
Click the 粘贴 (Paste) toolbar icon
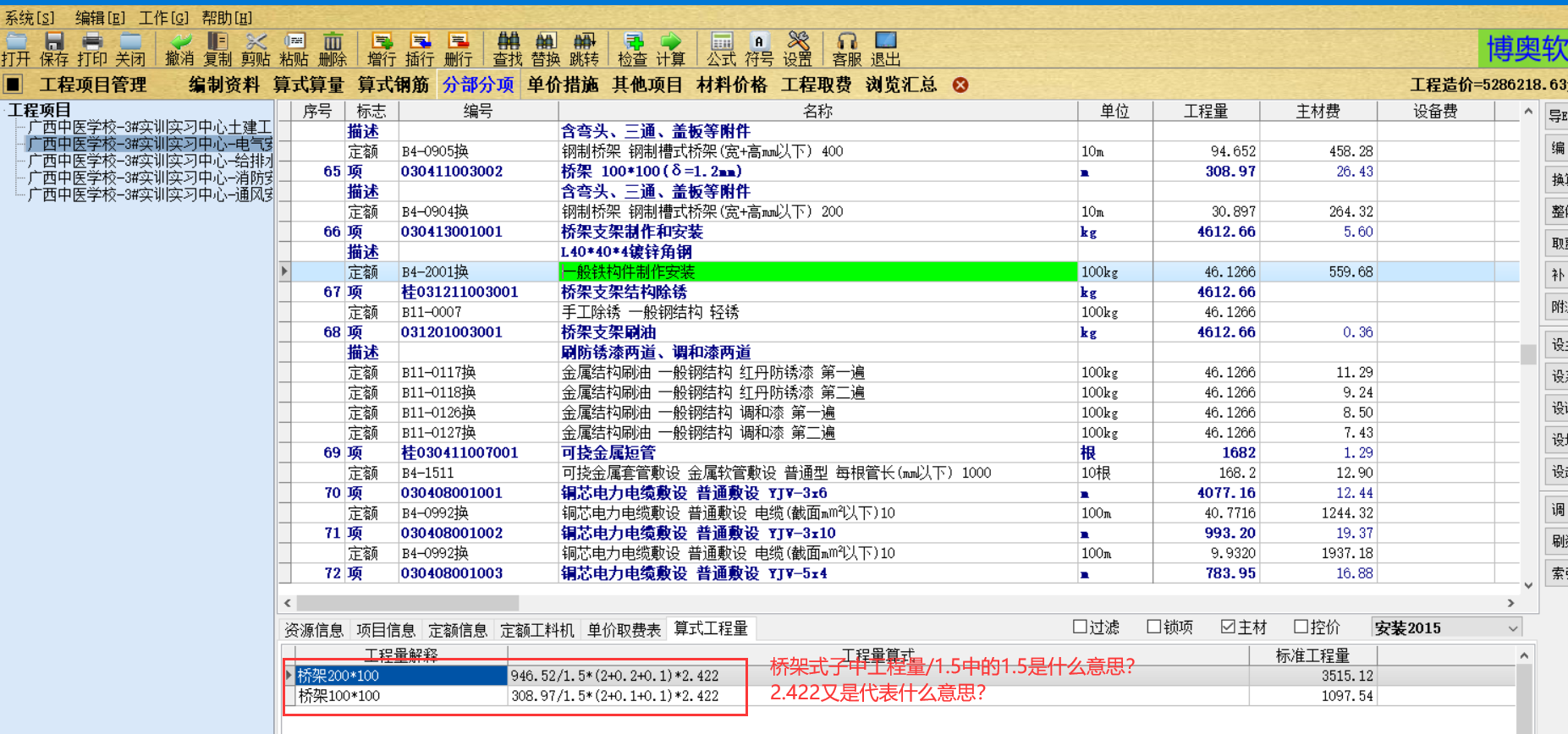pyautogui.click(x=294, y=49)
